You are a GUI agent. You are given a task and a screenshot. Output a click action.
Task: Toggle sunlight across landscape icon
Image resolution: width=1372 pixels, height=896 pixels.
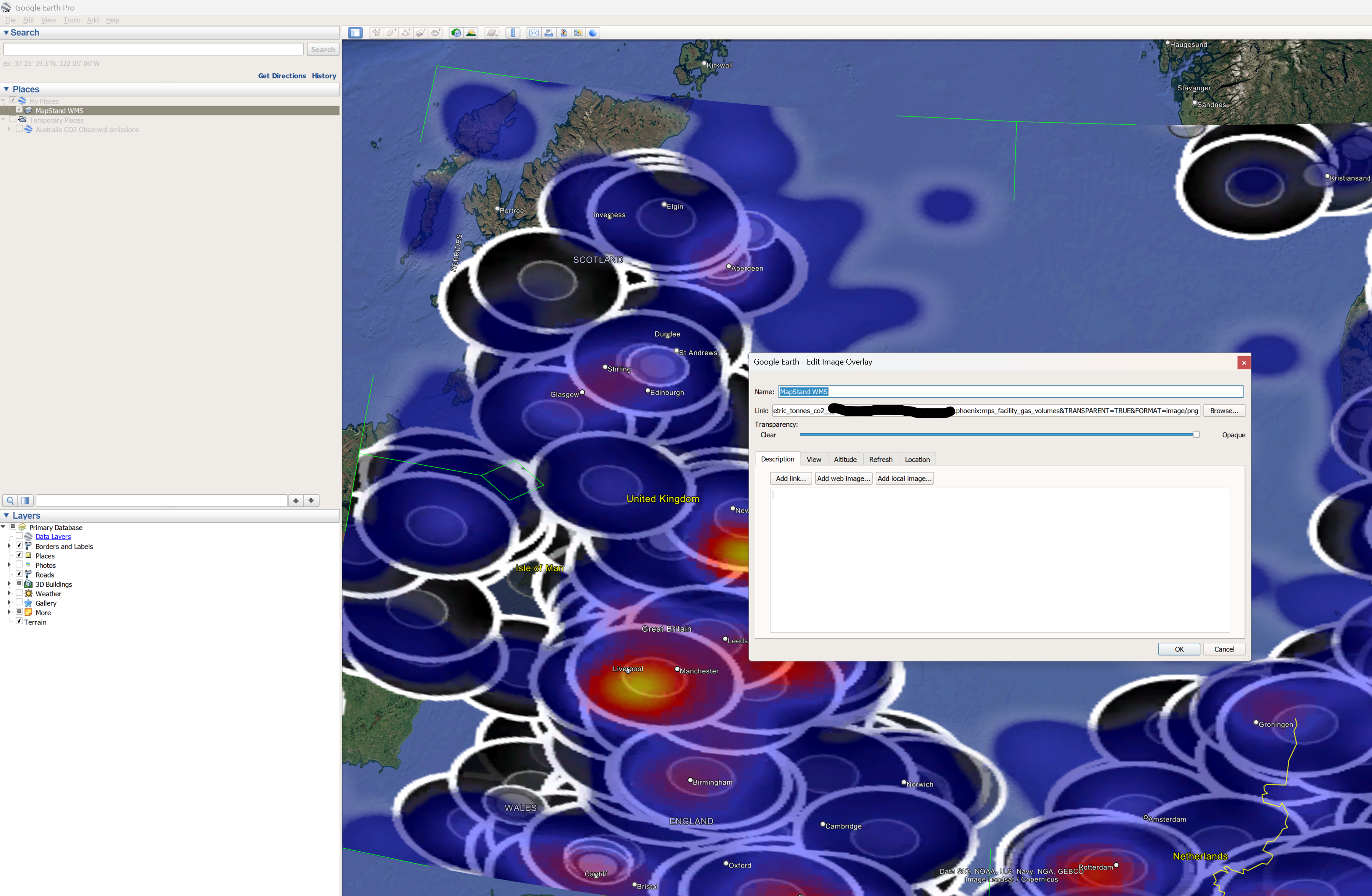pos(471,33)
